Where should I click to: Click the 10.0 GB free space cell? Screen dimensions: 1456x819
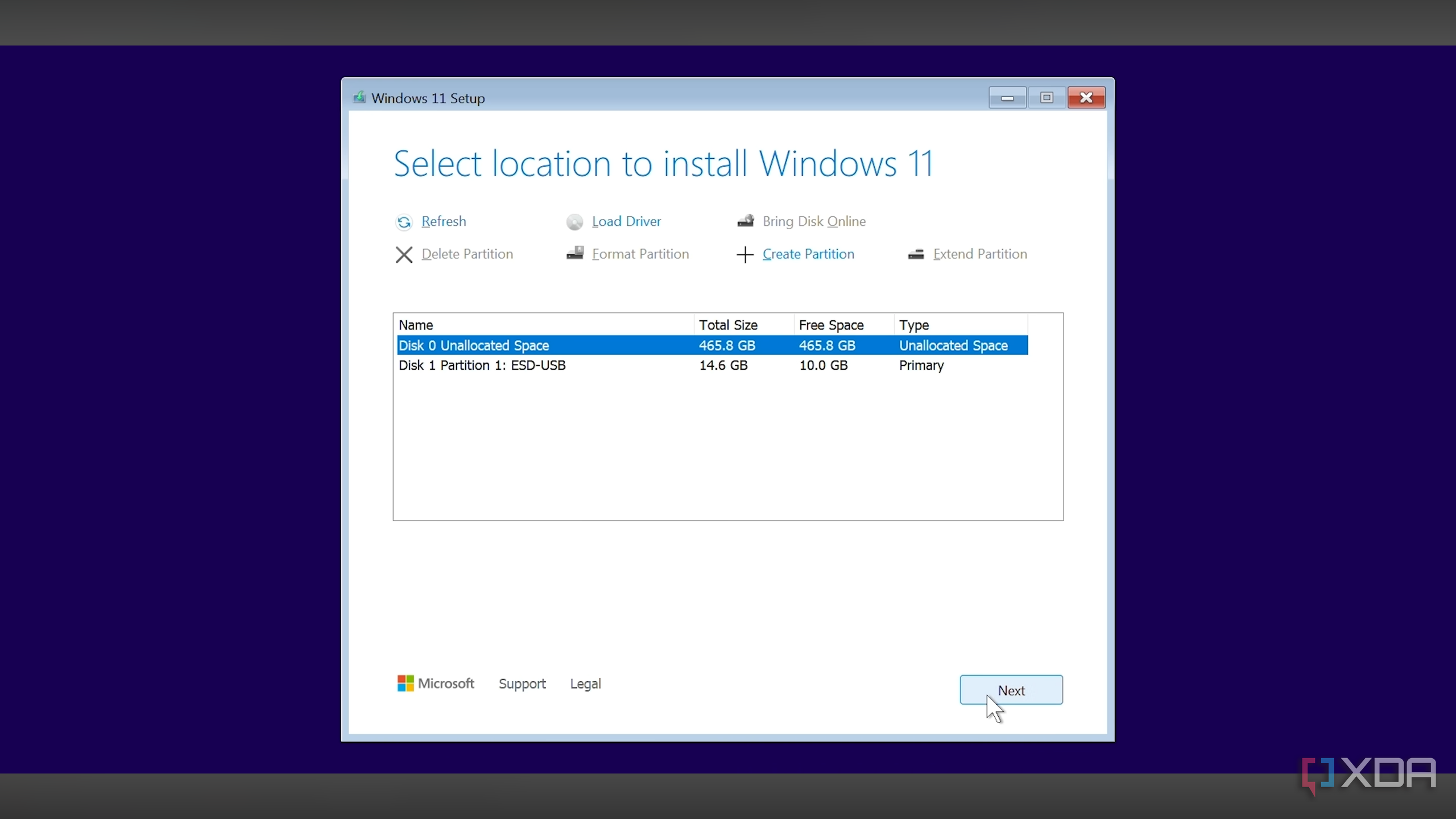tap(823, 365)
